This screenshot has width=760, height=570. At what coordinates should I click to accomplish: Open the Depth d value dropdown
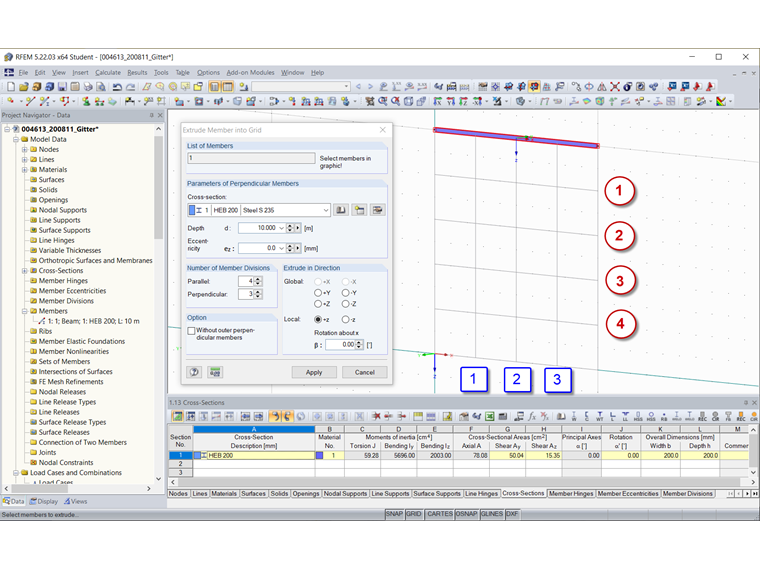pyautogui.click(x=281, y=228)
